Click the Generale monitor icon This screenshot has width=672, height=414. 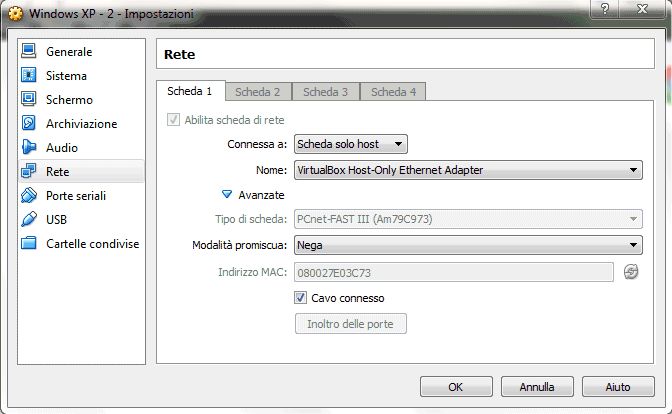[29, 51]
